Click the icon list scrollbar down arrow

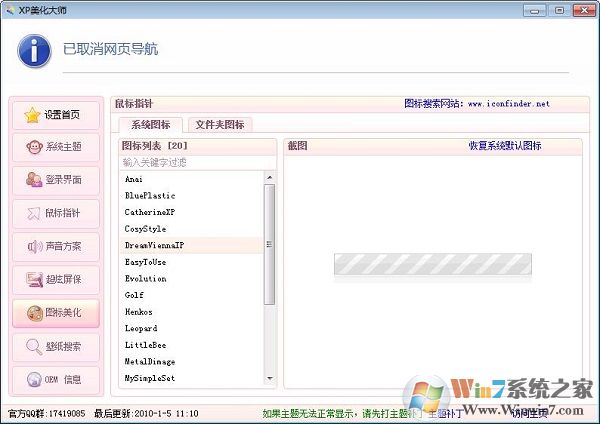pos(268,379)
